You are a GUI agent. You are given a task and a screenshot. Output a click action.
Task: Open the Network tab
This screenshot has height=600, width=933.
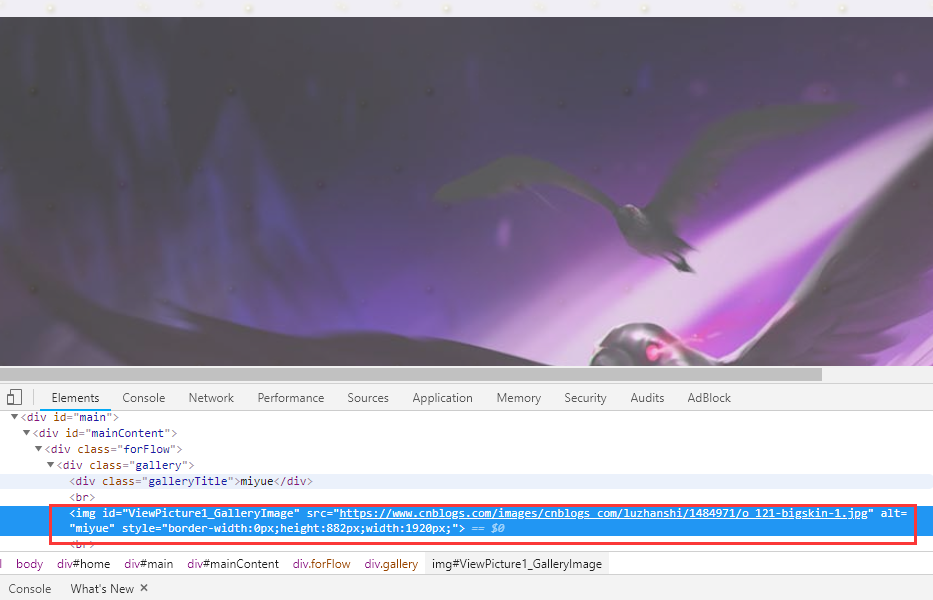[x=211, y=398]
